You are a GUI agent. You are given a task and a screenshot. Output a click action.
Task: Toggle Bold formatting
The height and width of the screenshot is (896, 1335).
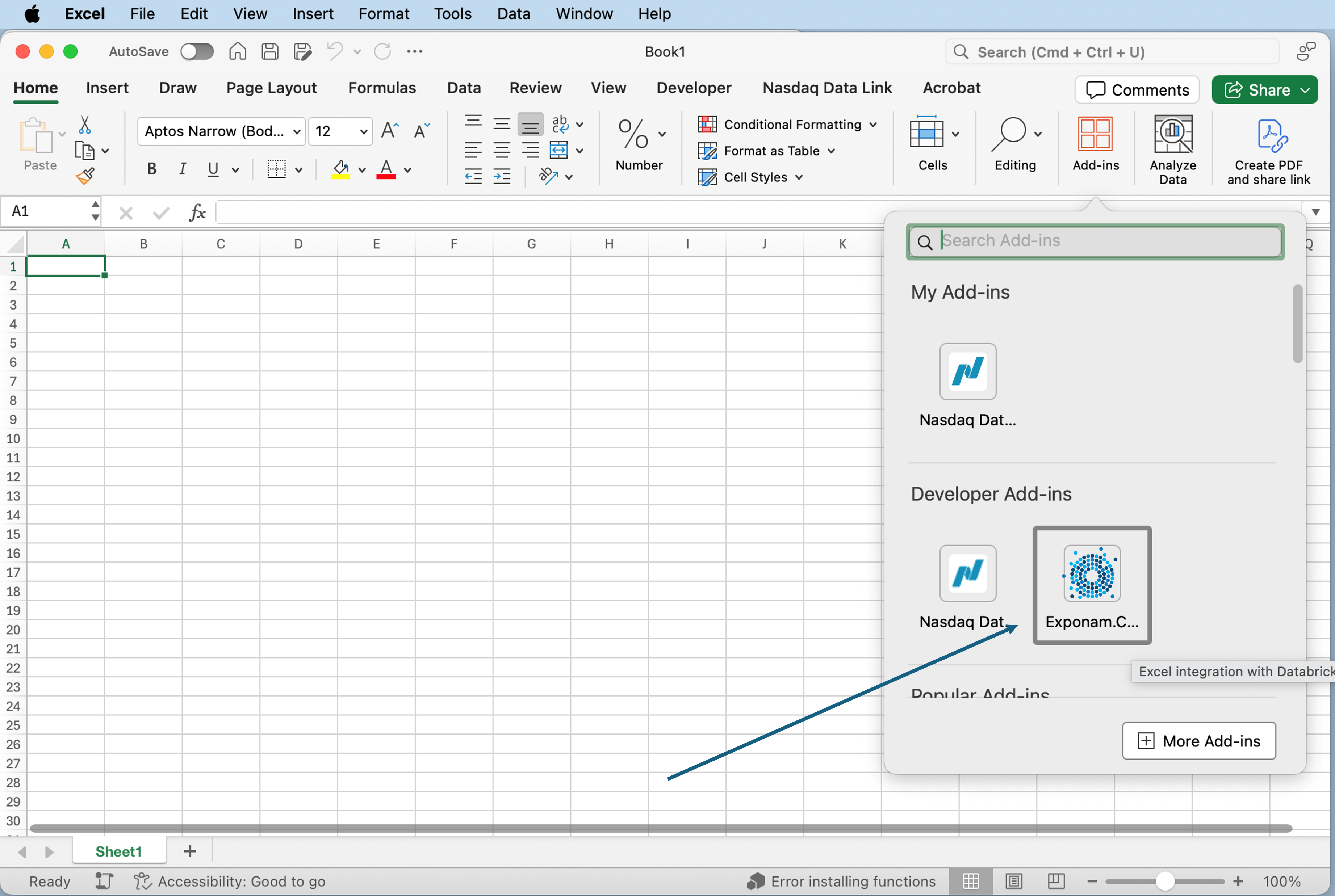(151, 169)
